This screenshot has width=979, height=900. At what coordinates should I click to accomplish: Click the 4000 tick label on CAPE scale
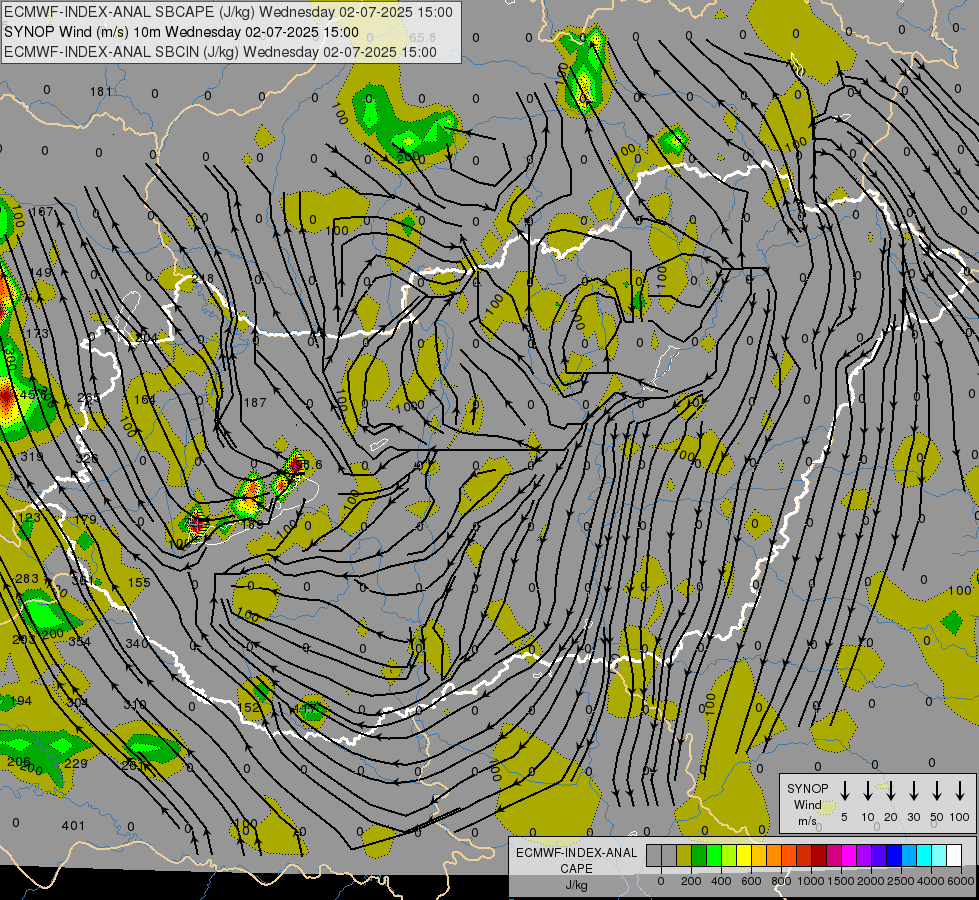point(931,881)
